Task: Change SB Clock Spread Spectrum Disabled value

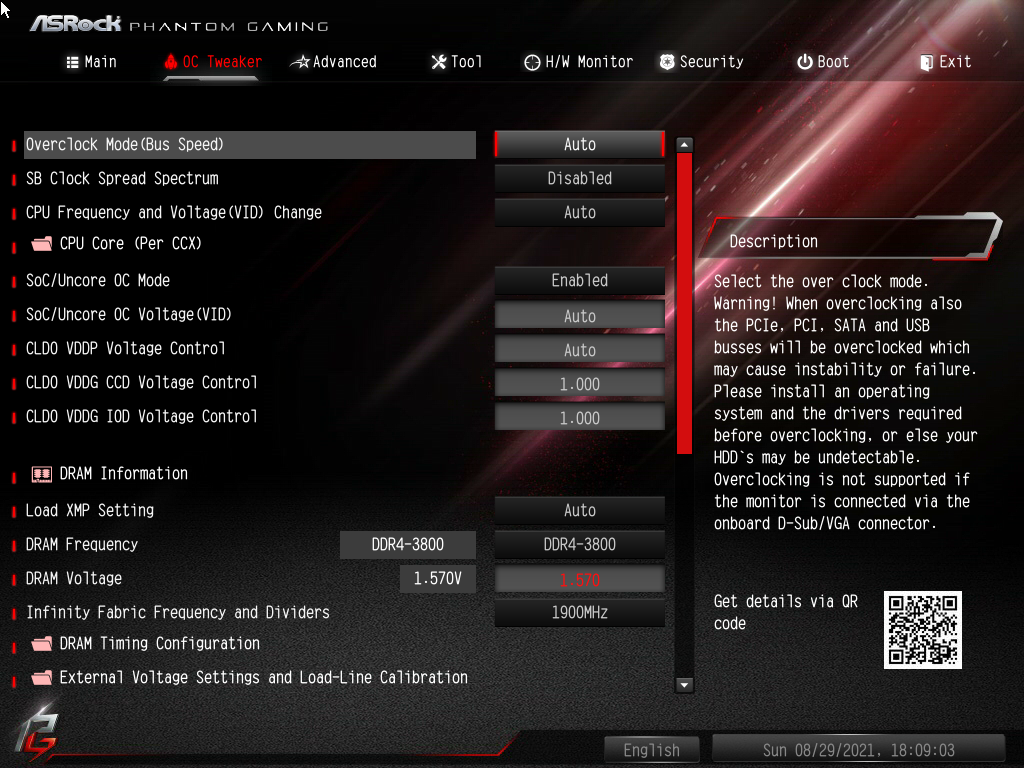Action: coord(580,178)
